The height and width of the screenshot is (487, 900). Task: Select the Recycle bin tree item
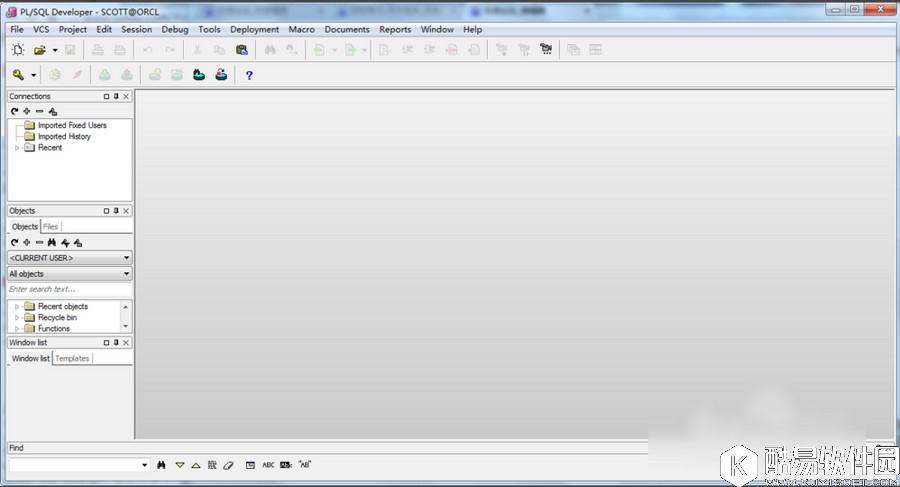[x=57, y=318]
